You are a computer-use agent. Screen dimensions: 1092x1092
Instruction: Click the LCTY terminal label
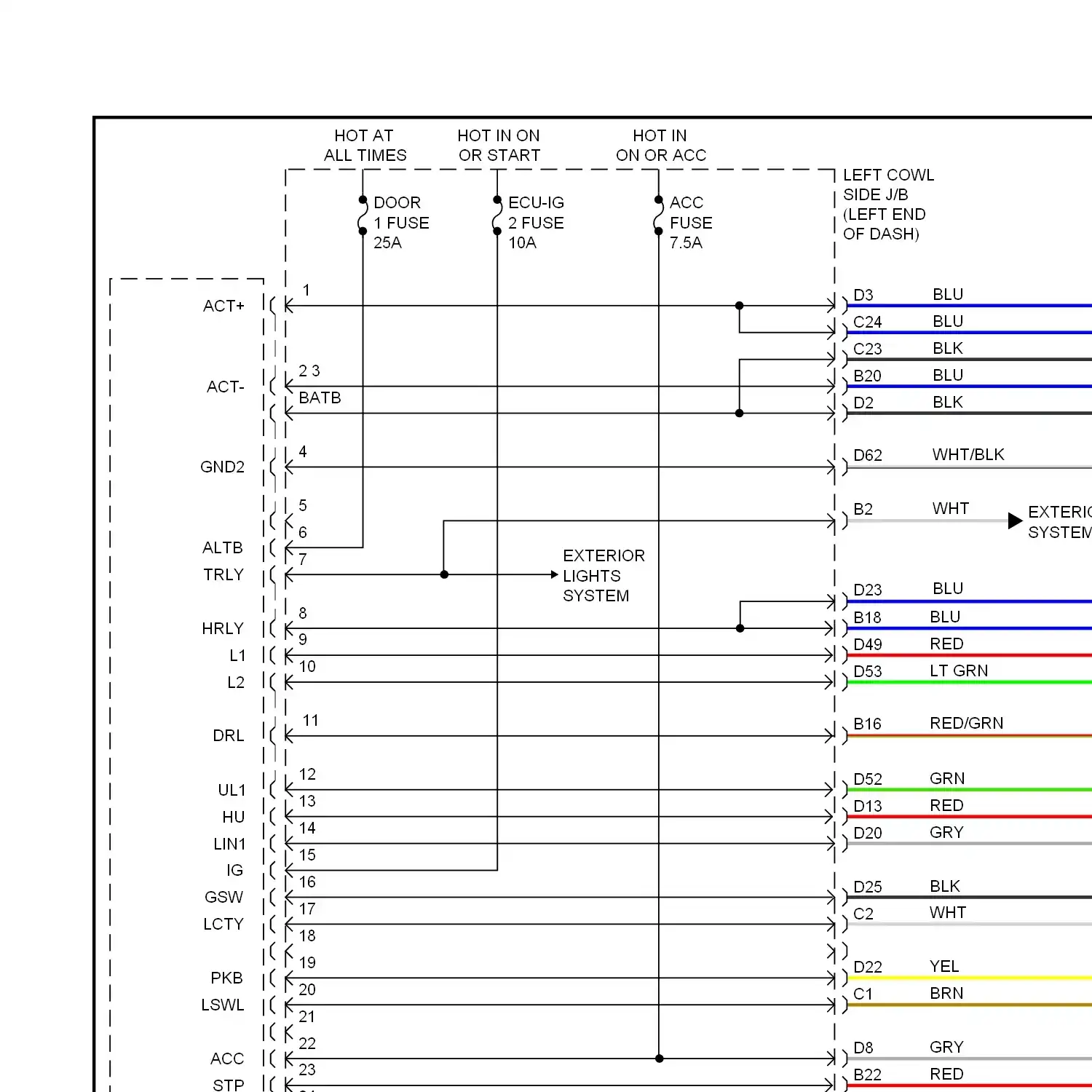(223, 924)
